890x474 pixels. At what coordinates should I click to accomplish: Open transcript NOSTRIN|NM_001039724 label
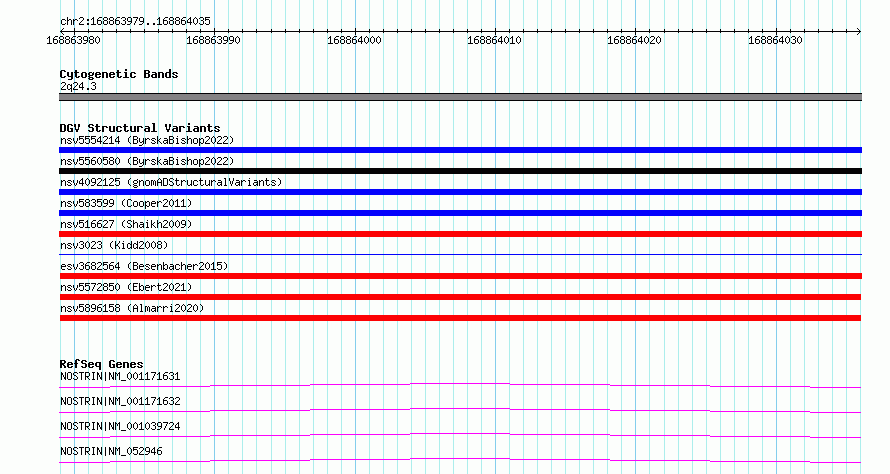click(120, 426)
